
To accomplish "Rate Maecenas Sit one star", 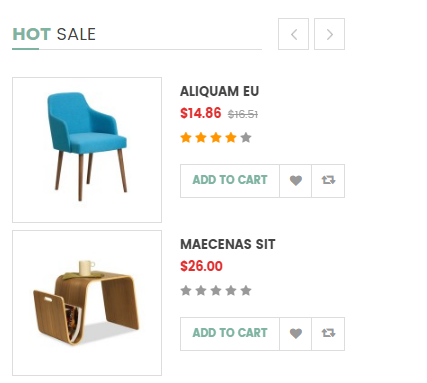I will [186, 290].
